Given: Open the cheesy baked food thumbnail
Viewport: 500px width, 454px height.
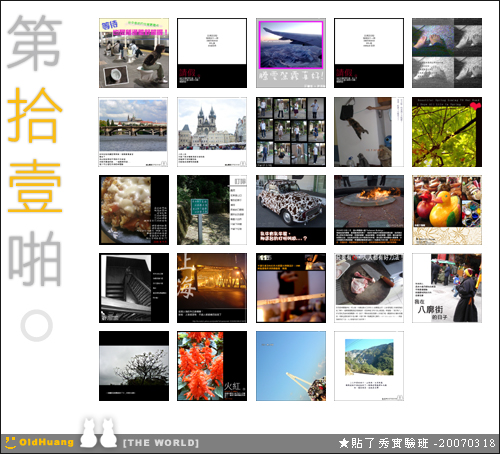Looking at the screenshot, I should (134, 210).
